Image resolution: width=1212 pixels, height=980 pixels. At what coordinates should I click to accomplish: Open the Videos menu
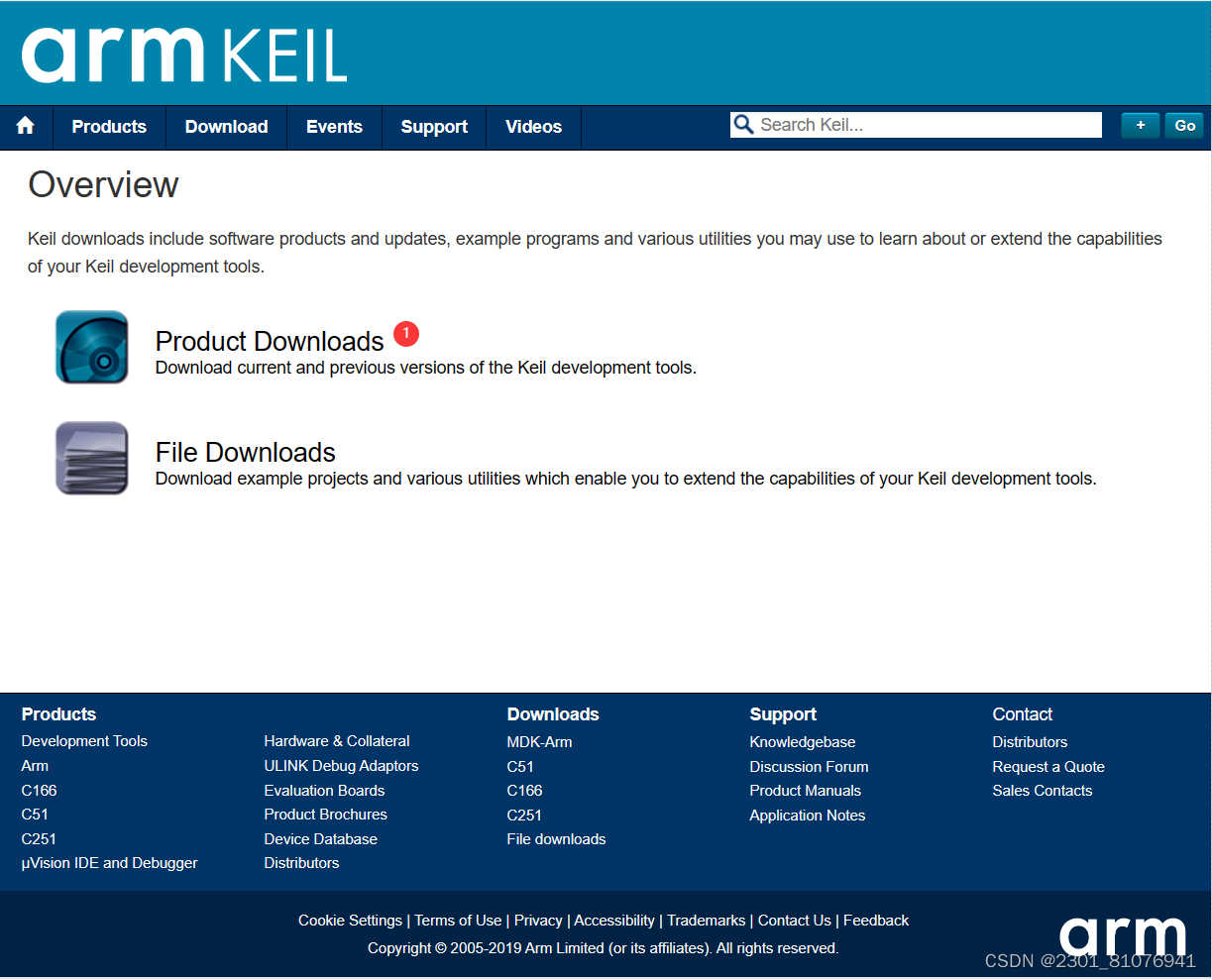point(533,127)
